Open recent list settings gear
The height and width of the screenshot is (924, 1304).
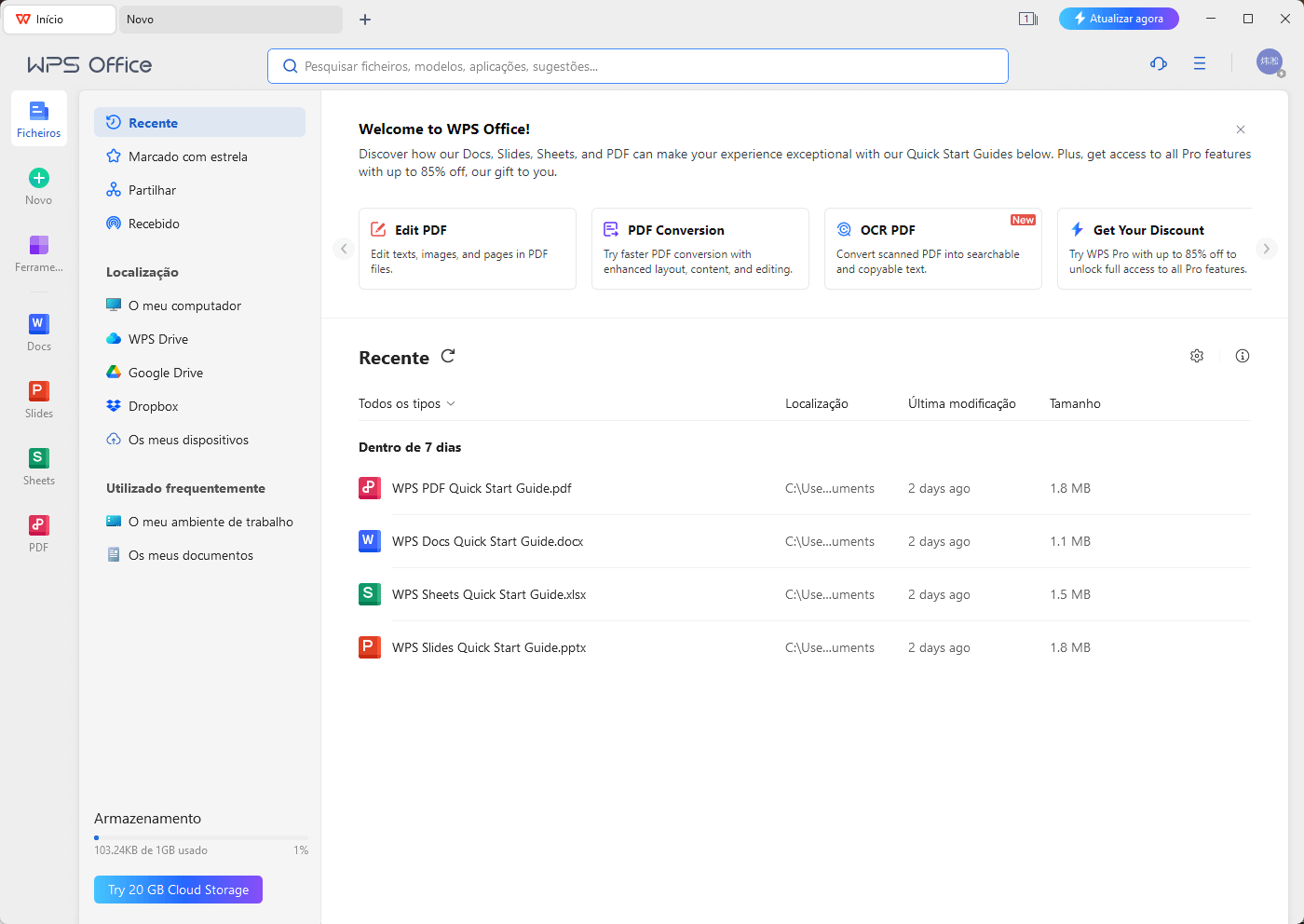point(1197,356)
